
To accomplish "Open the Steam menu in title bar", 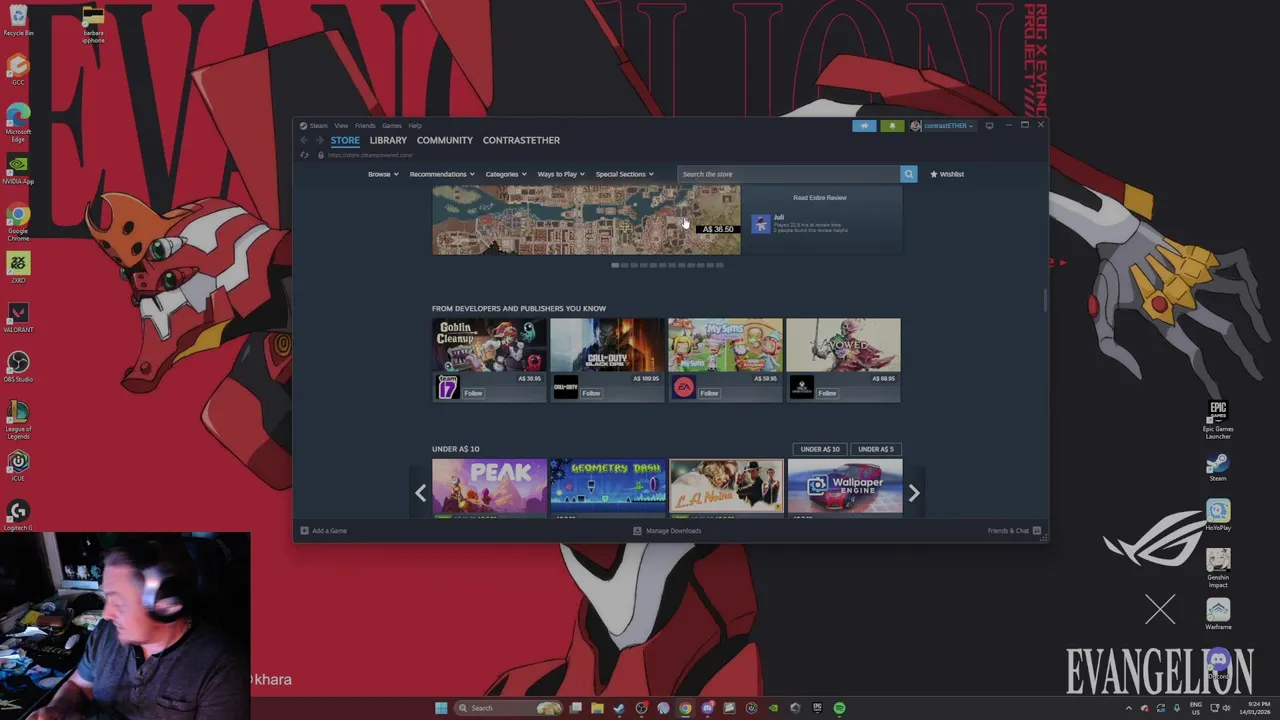I will click(x=318, y=126).
